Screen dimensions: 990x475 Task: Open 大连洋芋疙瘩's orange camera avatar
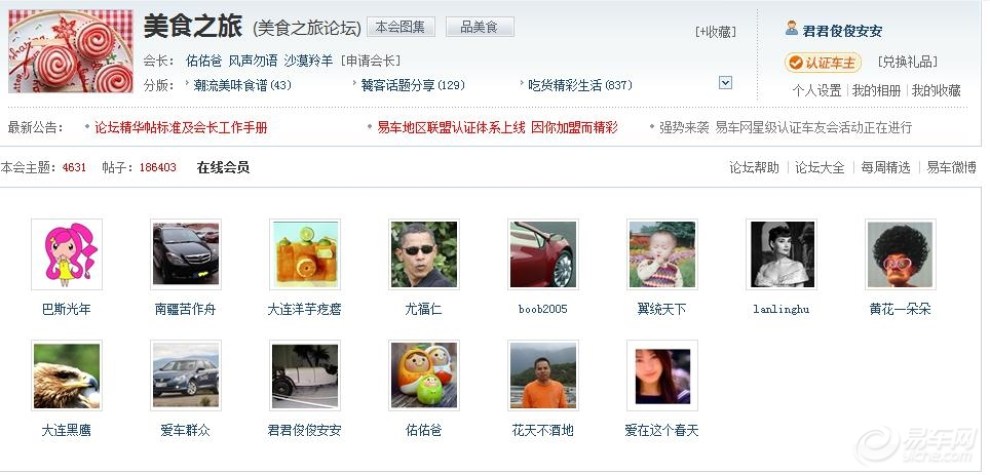pyautogui.click(x=305, y=255)
